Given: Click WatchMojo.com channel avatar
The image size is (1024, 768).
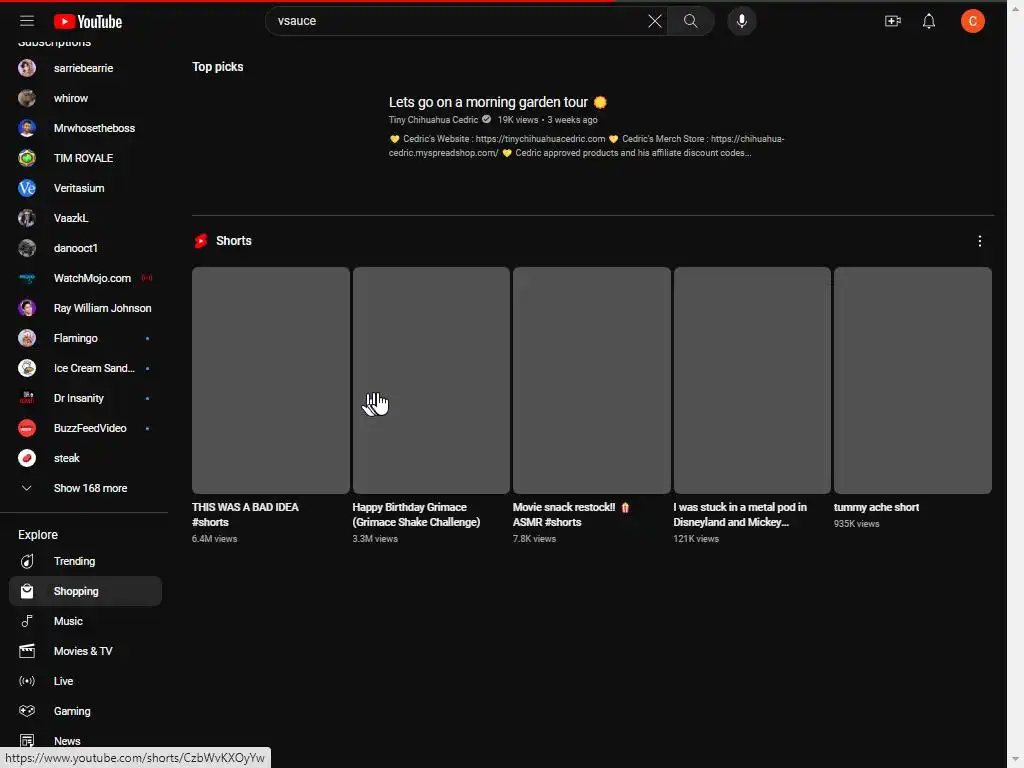Looking at the screenshot, I should [27, 278].
